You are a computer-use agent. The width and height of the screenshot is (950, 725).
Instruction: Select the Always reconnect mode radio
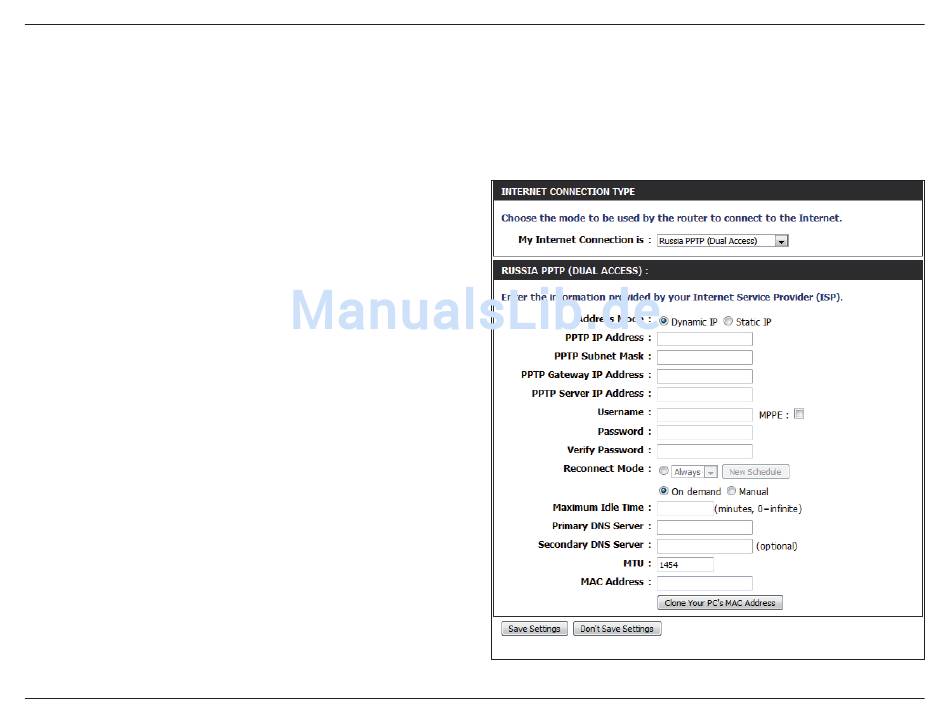pyautogui.click(x=664, y=471)
